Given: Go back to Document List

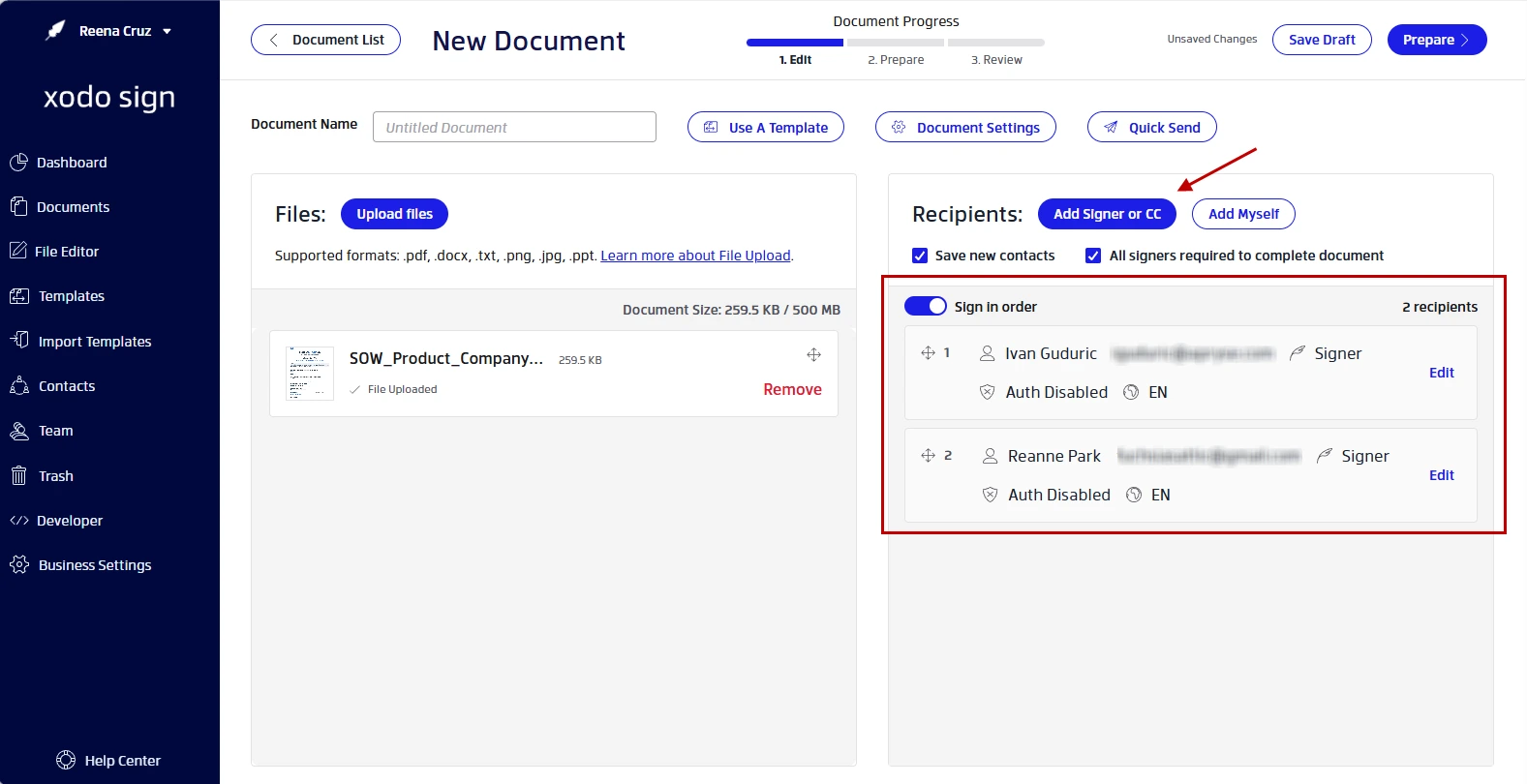Looking at the screenshot, I should [325, 40].
